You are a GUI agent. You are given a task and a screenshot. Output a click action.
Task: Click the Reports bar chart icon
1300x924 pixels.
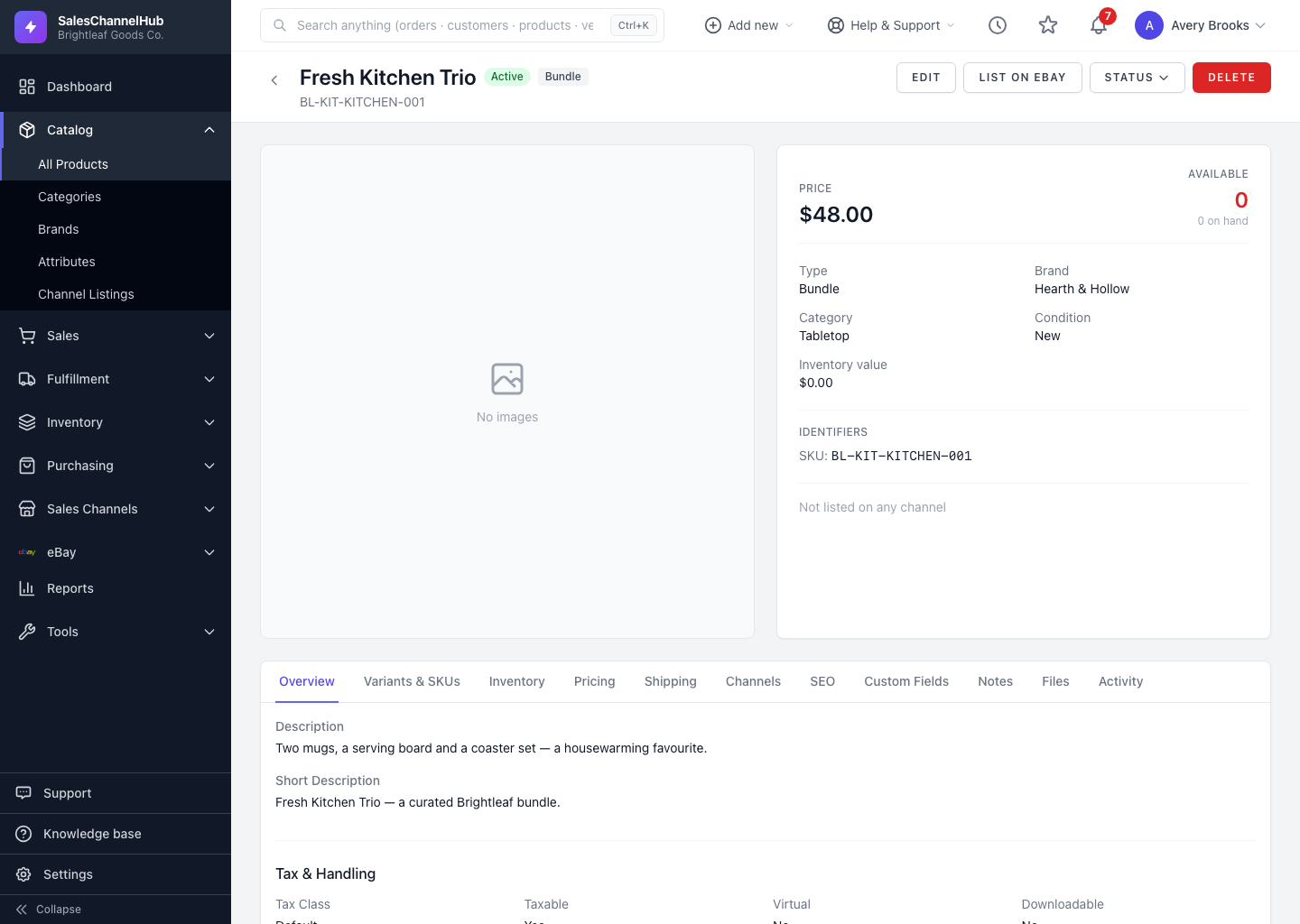[27, 588]
